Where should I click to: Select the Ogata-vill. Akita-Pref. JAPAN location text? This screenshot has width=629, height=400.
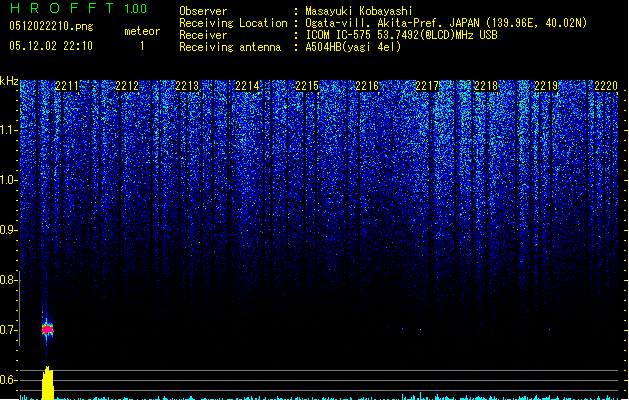[x=446, y=23]
